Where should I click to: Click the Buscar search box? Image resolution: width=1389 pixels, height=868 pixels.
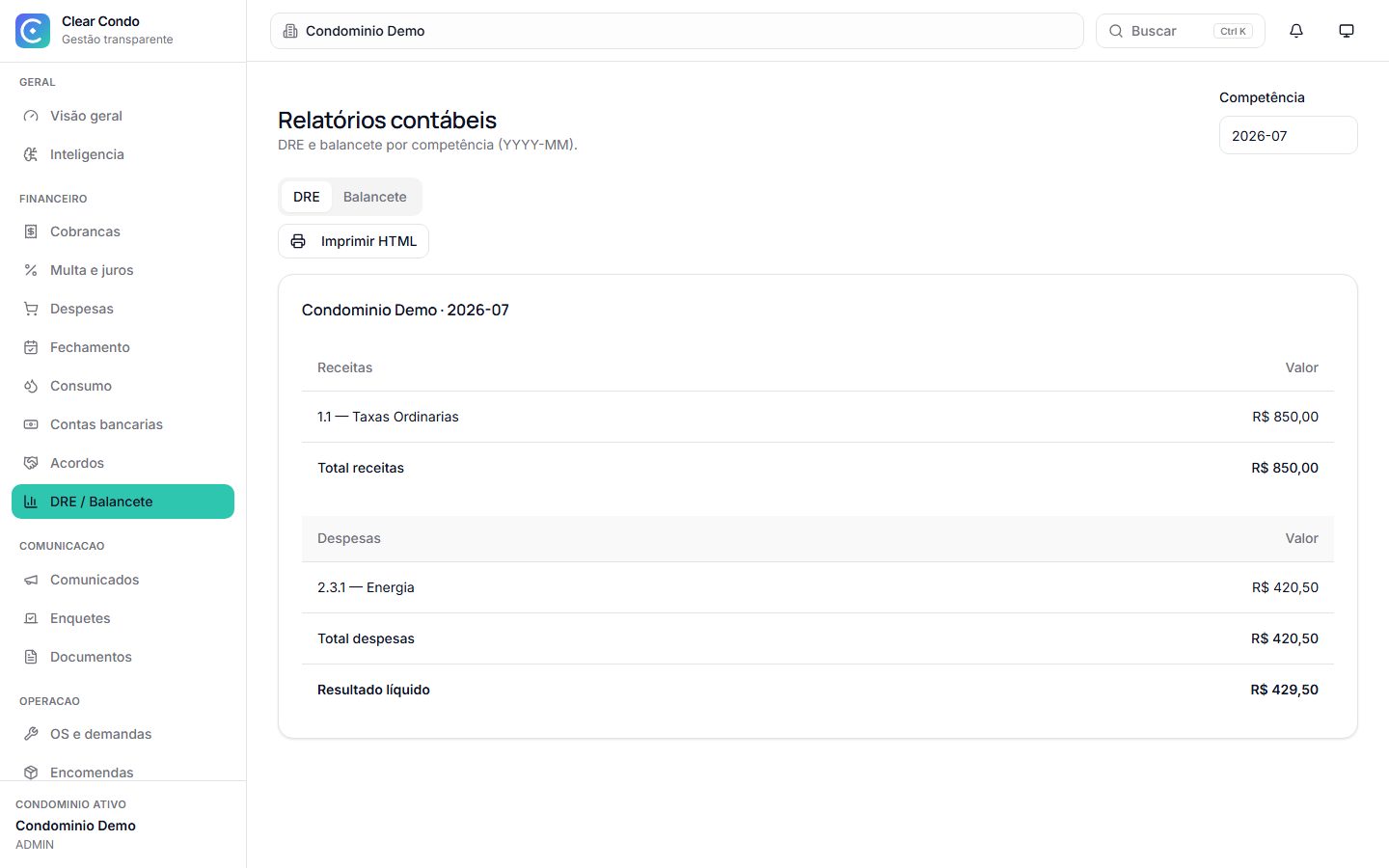tap(1181, 31)
